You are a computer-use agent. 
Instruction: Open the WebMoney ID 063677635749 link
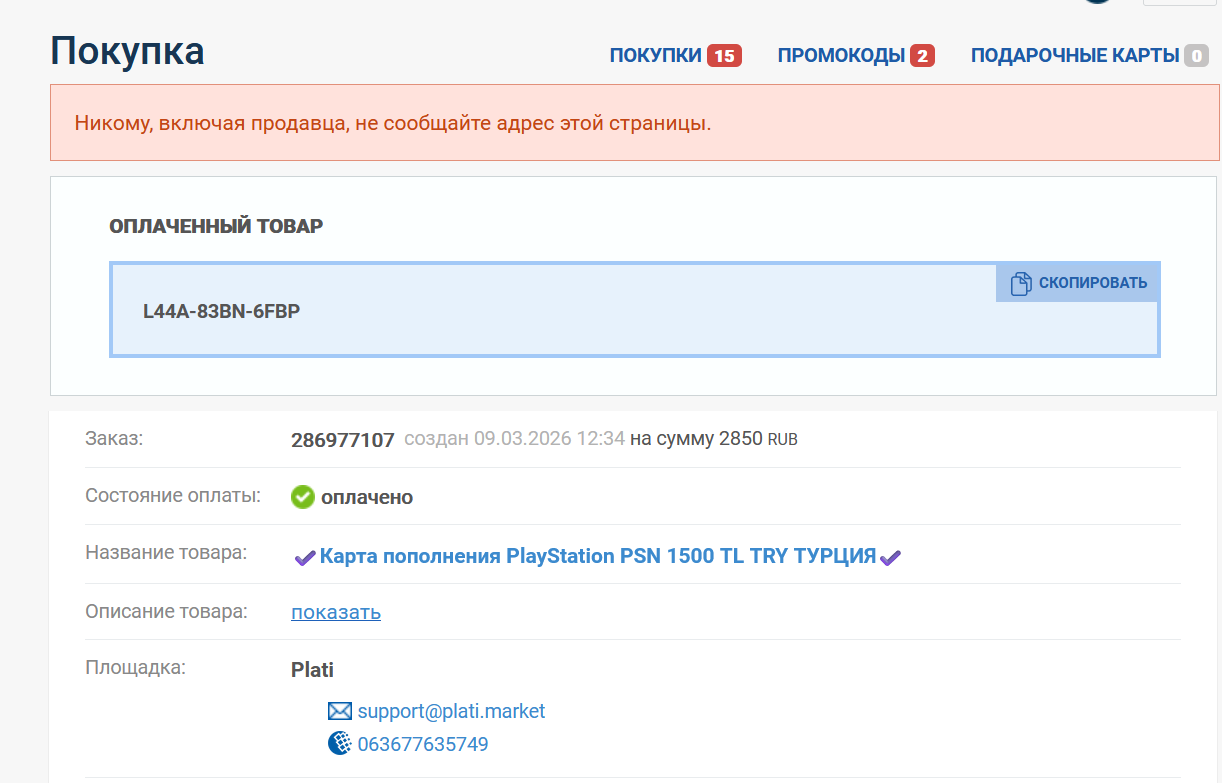point(423,744)
